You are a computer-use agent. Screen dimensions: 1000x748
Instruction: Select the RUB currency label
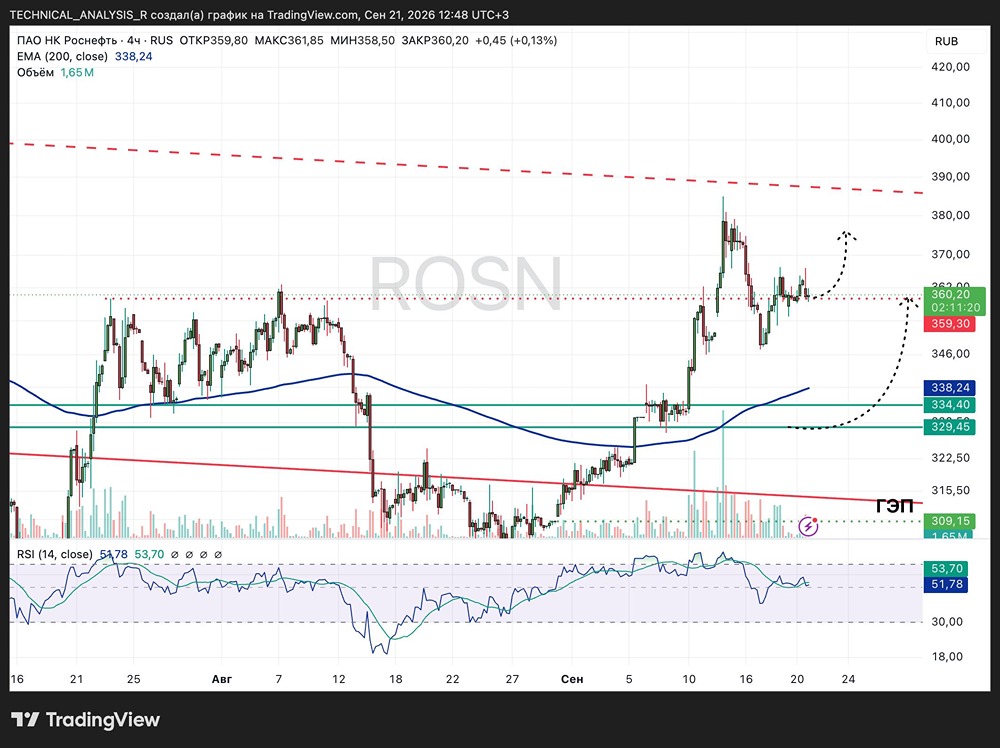tap(946, 41)
